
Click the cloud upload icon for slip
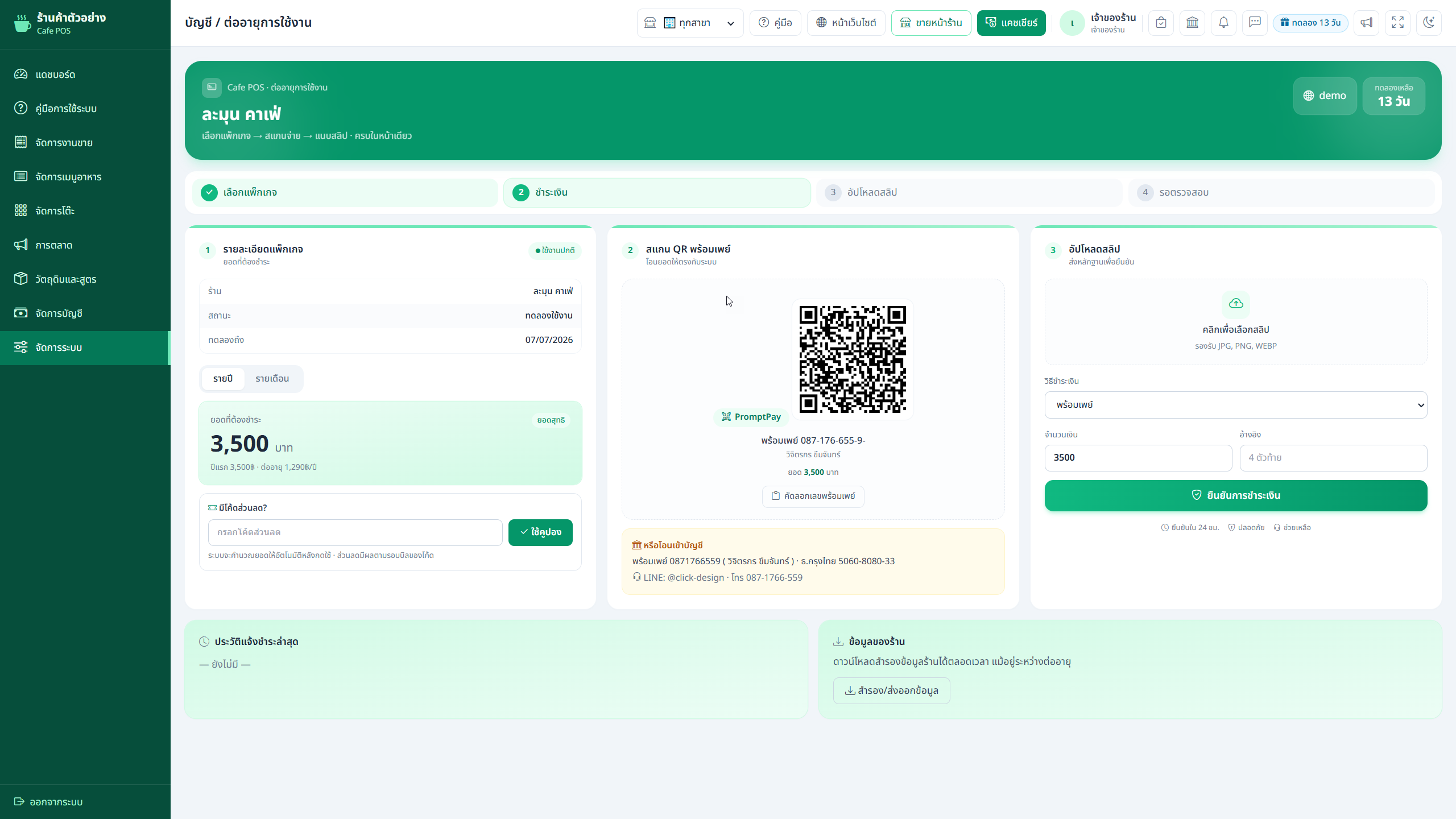coord(1236,304)
